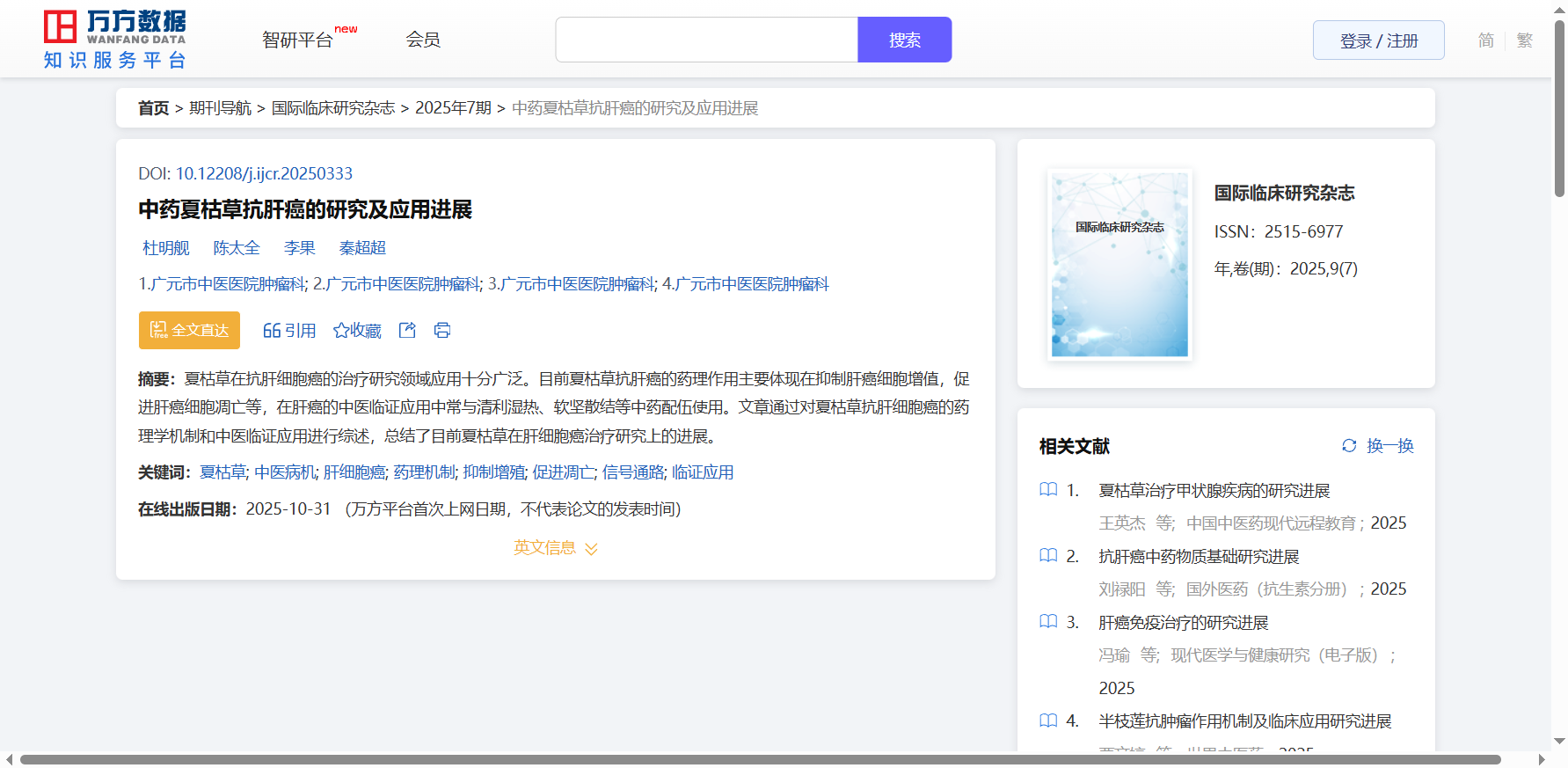Click the search input field
This screenshot has width=1568, height=768.
tap(706, 40)
